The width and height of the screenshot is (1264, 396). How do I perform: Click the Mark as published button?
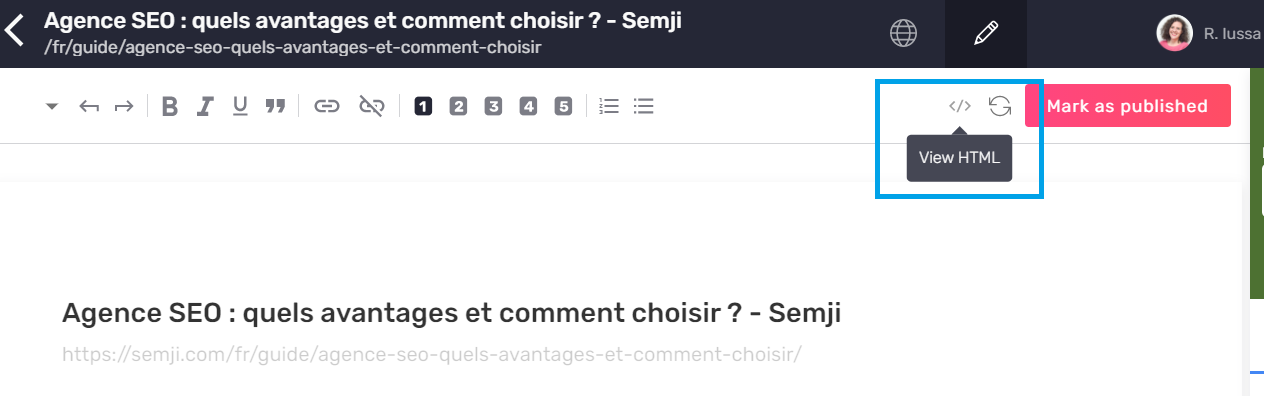(x=1128, y=106)
